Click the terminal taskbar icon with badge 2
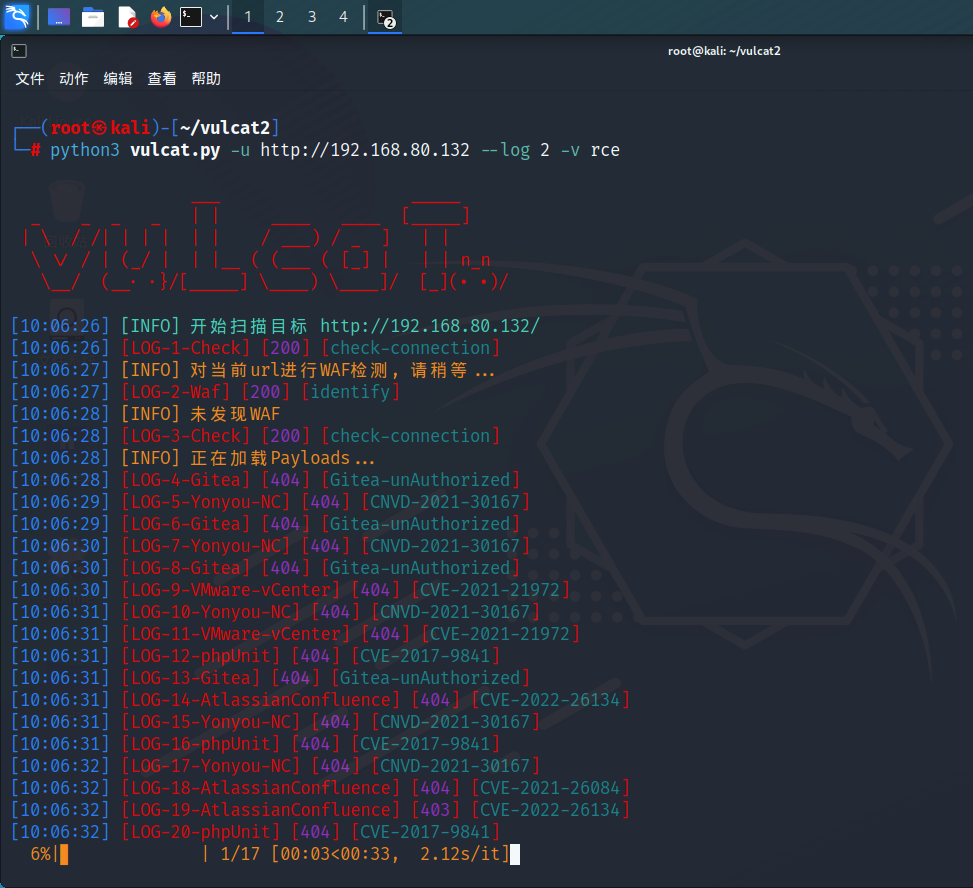The height and width of the screenshot is (888, 973). tap(385, 17)
